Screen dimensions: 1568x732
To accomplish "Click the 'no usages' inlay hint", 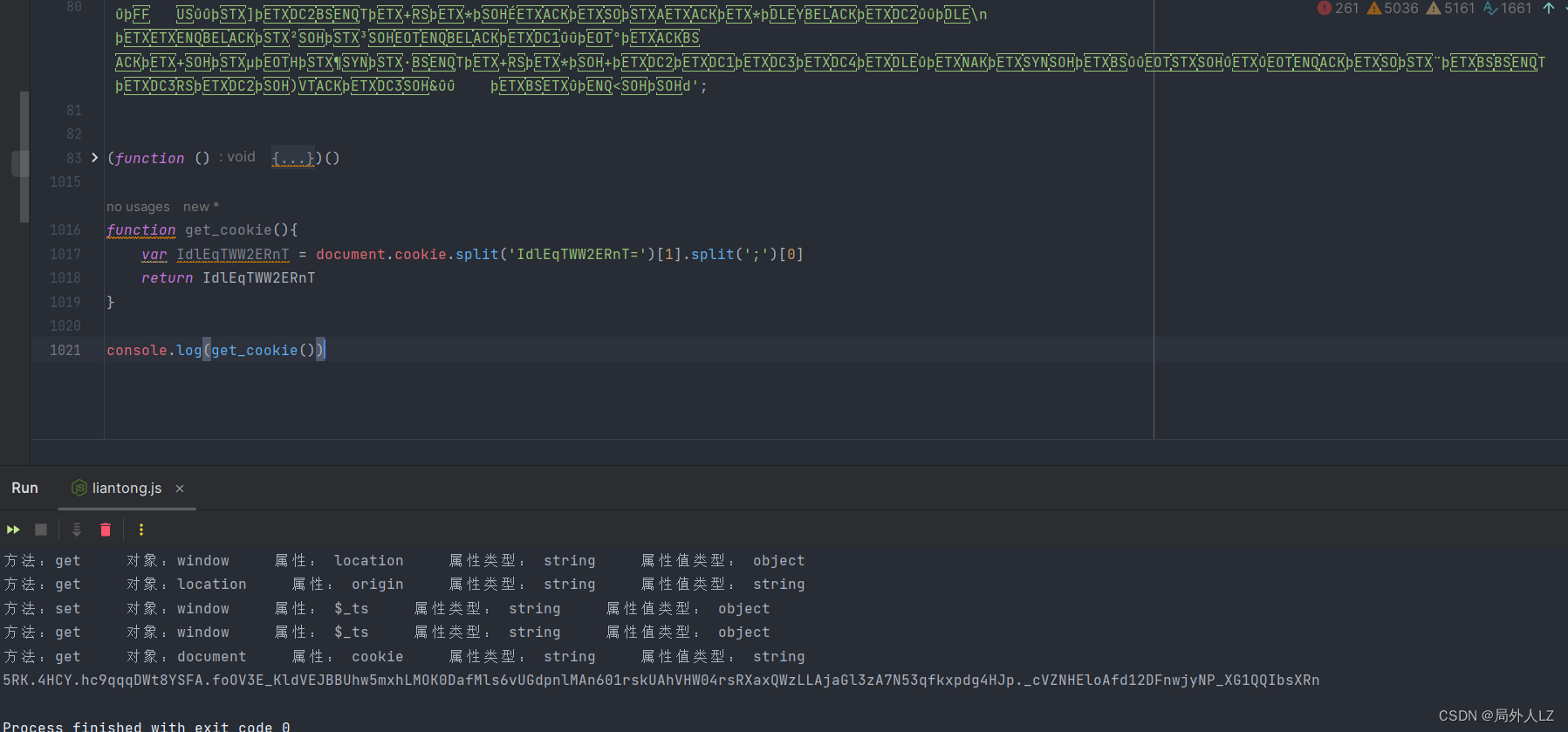I will [x=138, y=207].
